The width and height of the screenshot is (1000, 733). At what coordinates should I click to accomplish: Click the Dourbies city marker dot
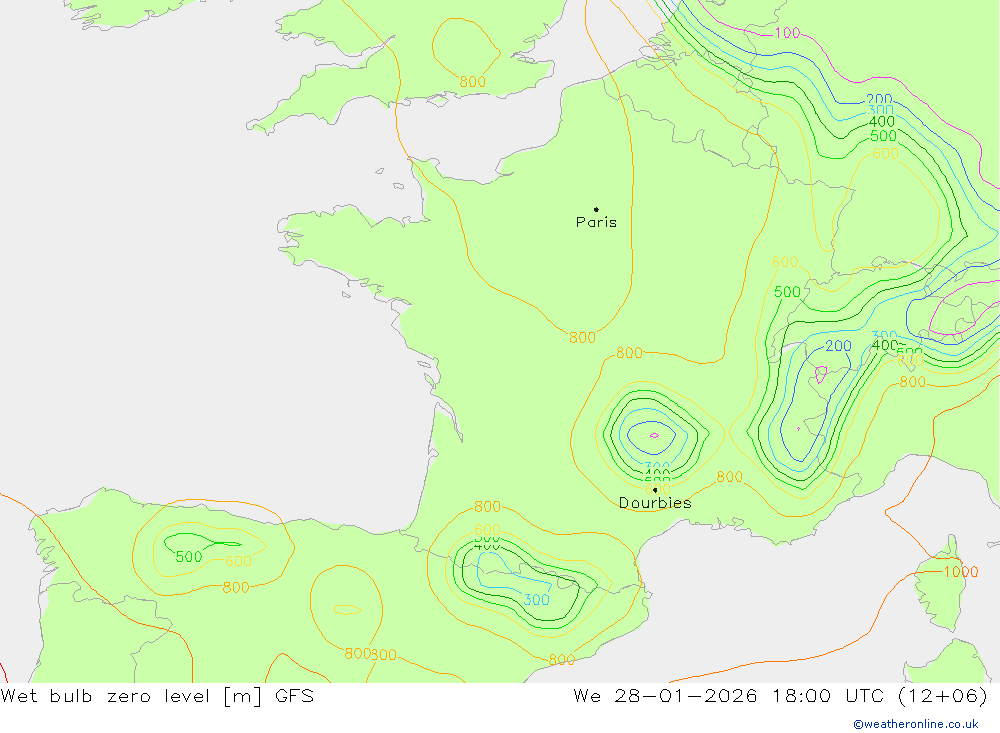tap(655, 490)
